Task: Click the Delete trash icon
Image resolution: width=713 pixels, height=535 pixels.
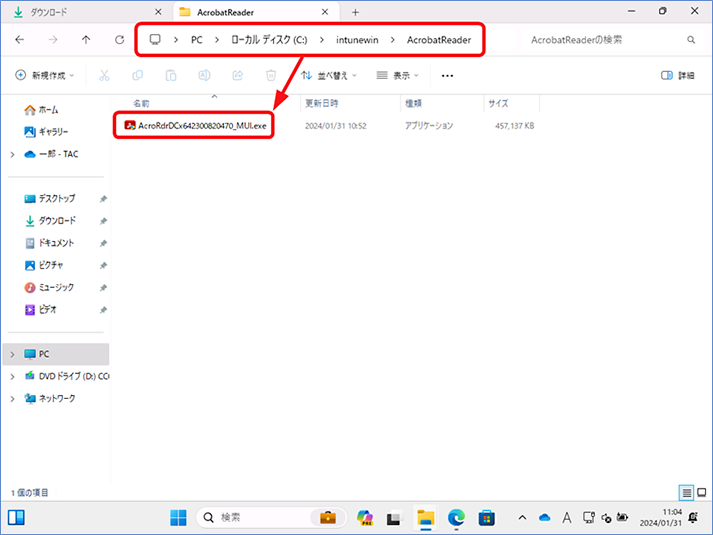Action: (x=271, y=75)
